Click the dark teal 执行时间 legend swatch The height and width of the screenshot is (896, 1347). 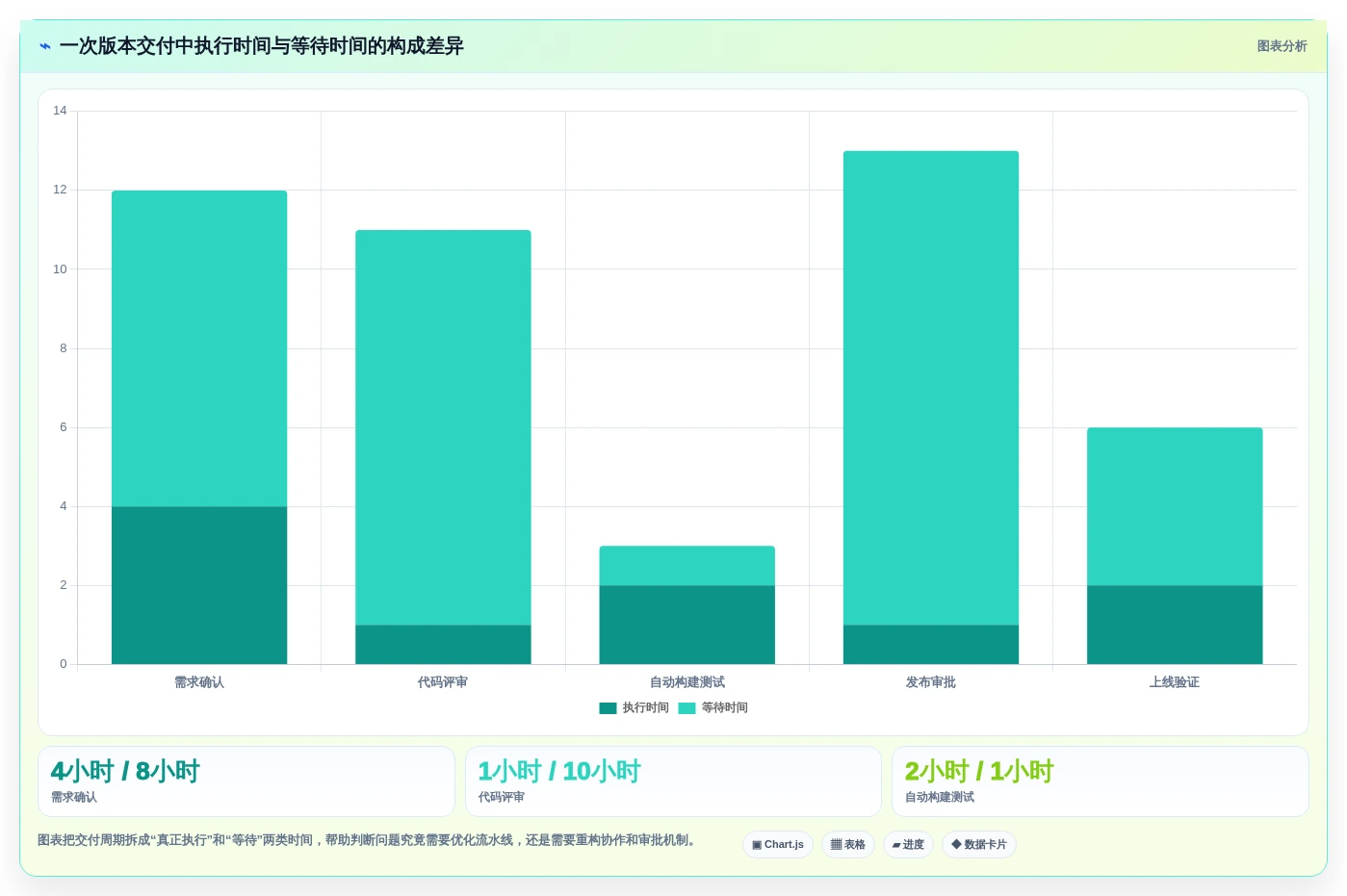[608, 708]
